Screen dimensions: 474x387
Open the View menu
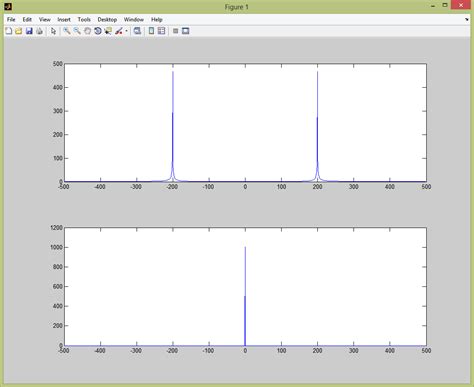[45, 19]
